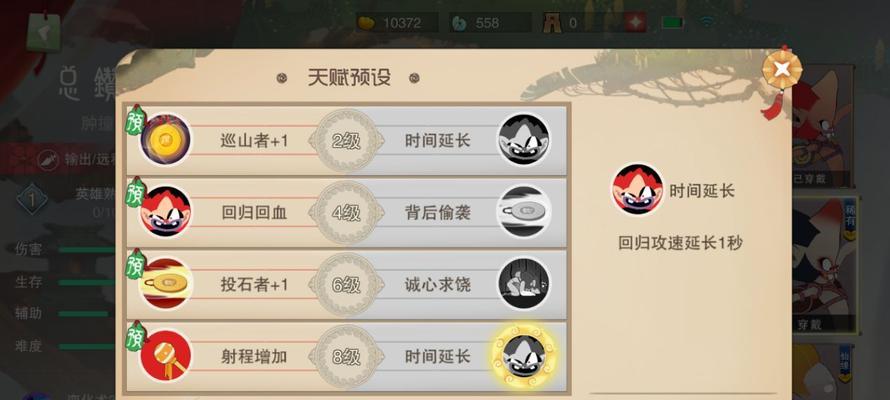
Task: Tap the 巡山者+1 talent label
Action: coord(254,141)
